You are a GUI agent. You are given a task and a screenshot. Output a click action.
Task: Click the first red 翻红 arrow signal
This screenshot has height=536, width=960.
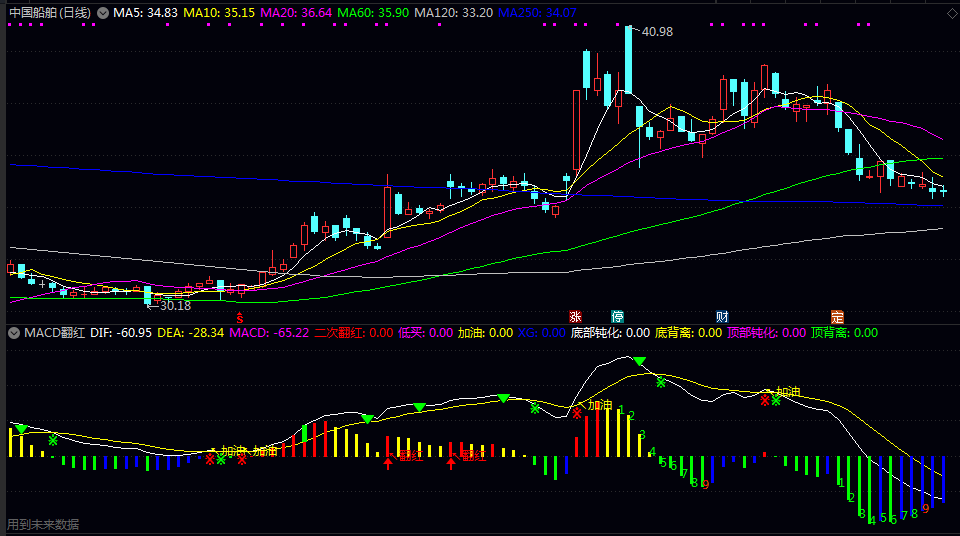pos(388,461)
